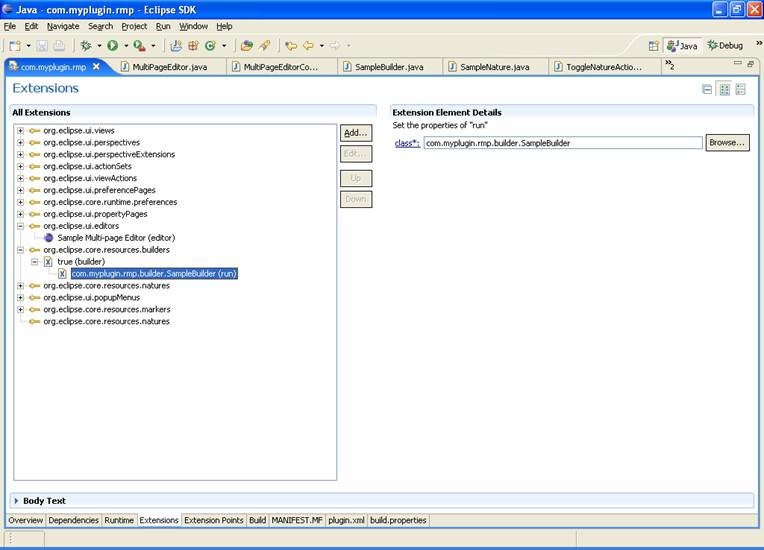The image size is (764, 550).
Task: Close the com.myplugin.rmp editor tab
Action: (x=96, y=66)
